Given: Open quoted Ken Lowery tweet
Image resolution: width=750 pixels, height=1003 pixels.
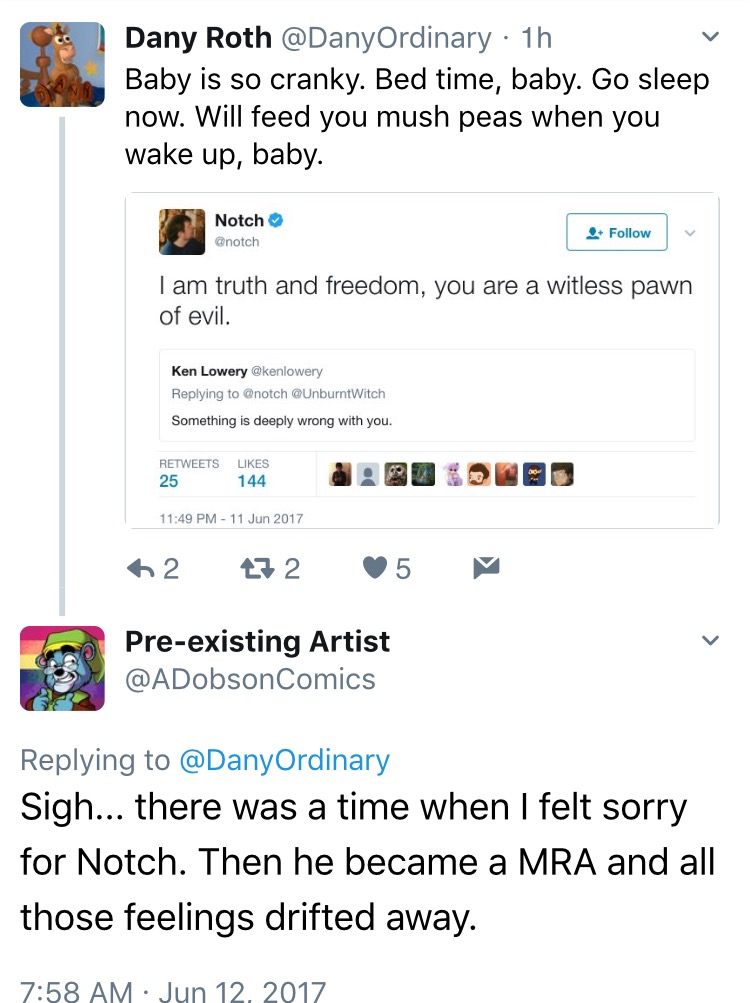Looking at the screenshot, I should [x=427, y=395].
